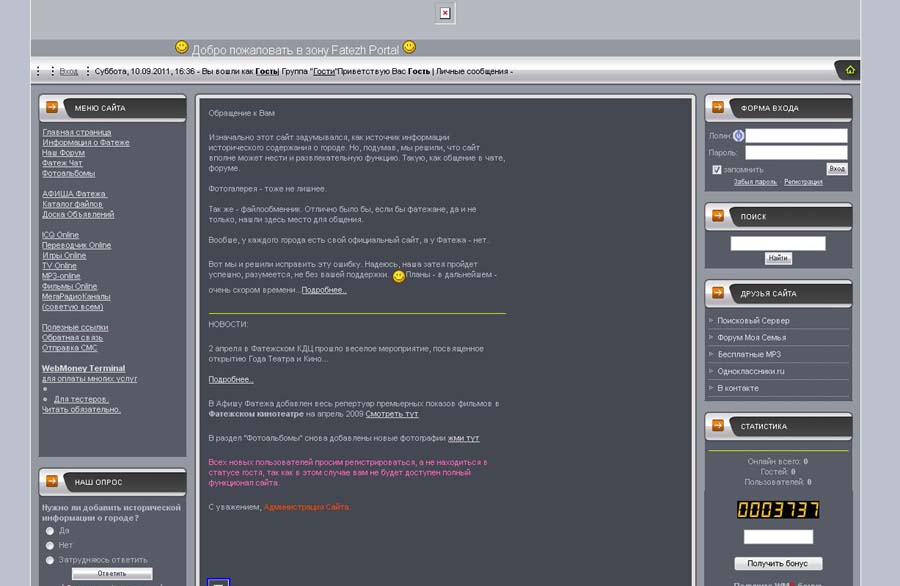
Task: Click the Регистрация link
Action: (x=803, y=182)
